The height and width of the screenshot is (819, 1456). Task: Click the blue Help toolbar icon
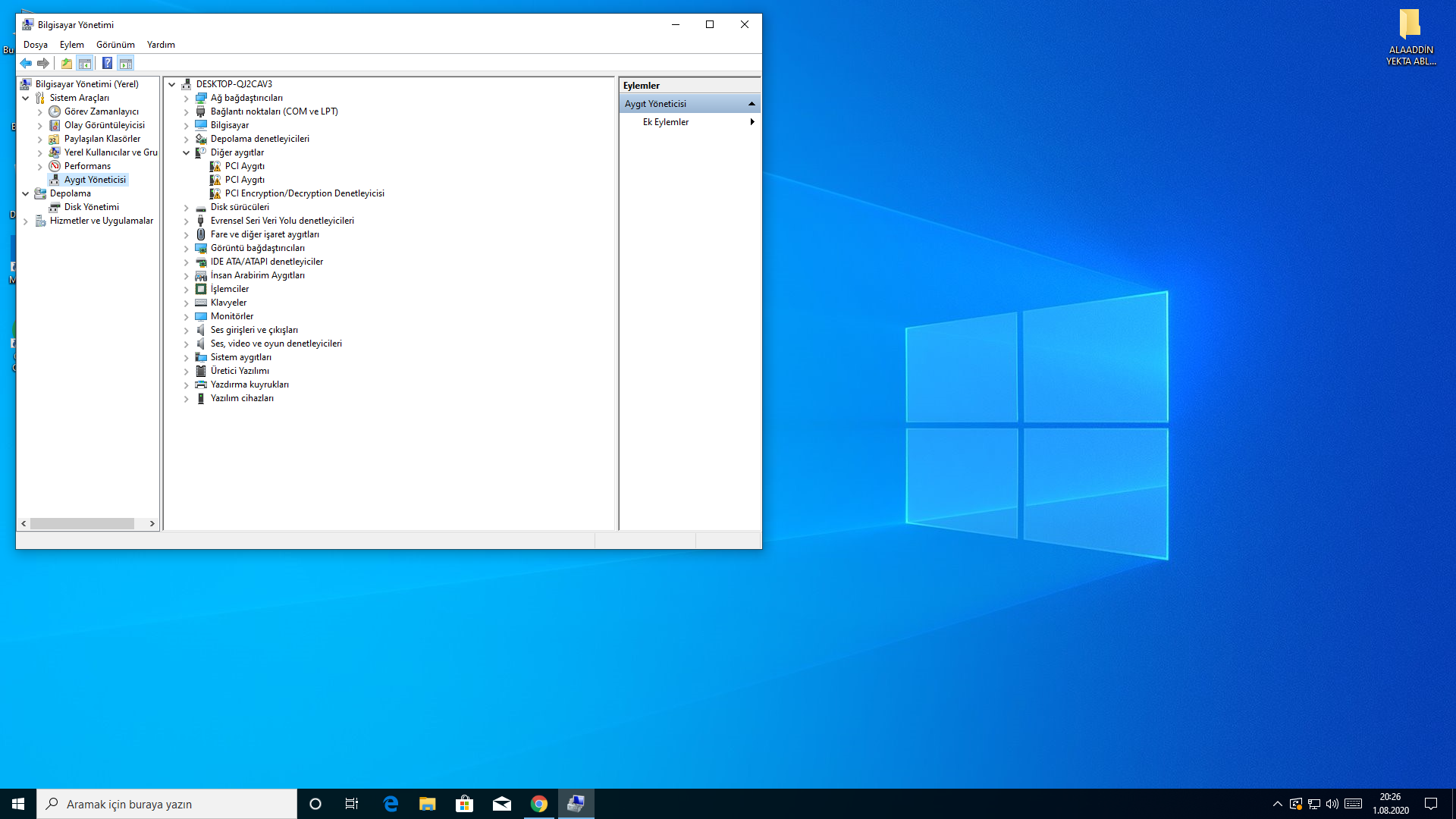107,64
